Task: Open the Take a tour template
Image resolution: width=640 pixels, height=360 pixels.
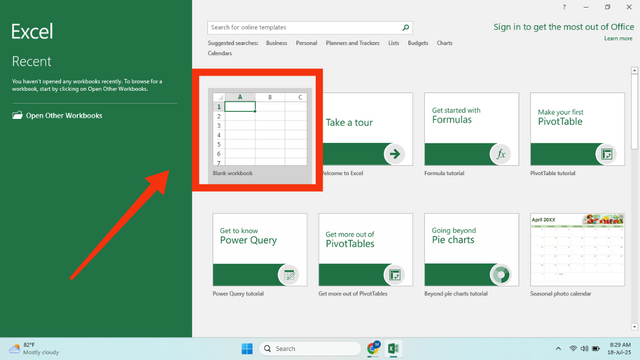Action: [x=368, y=129]
